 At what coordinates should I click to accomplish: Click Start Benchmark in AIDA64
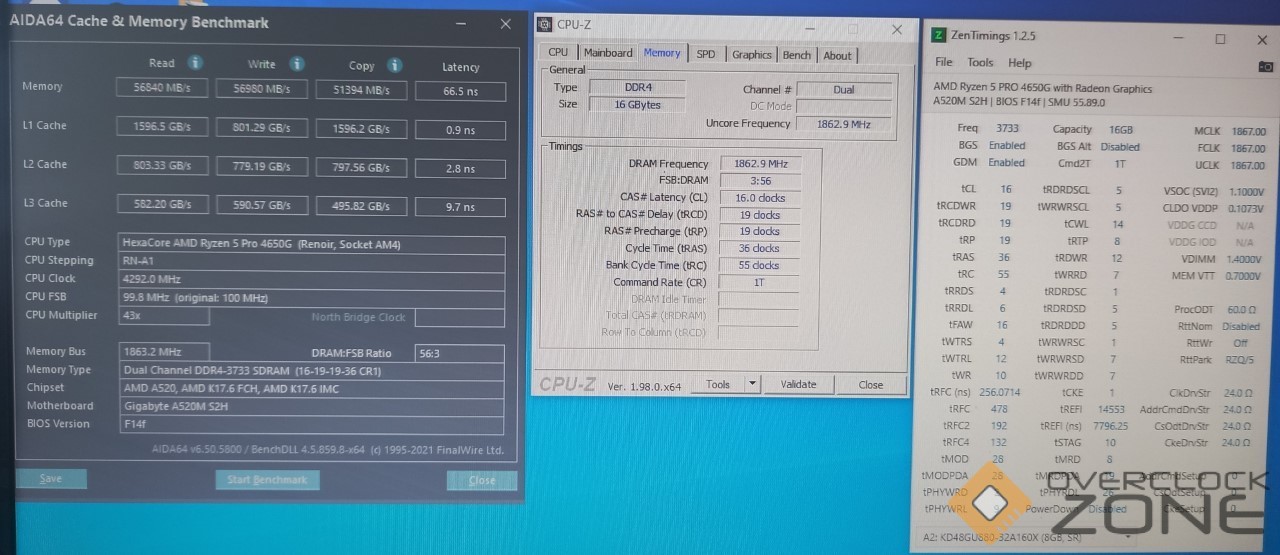pyautogui.click(x=267, y=480)
